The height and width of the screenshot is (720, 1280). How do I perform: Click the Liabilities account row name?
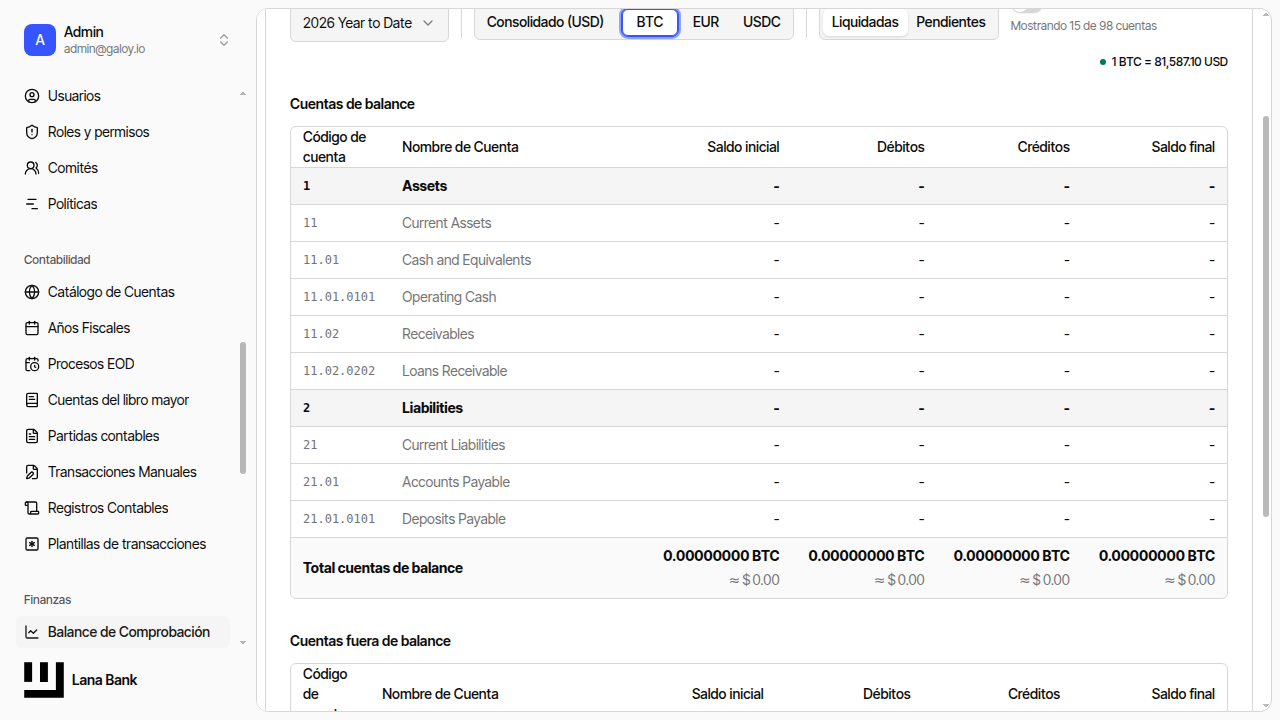pyautogui.click(x=433, y=408)
